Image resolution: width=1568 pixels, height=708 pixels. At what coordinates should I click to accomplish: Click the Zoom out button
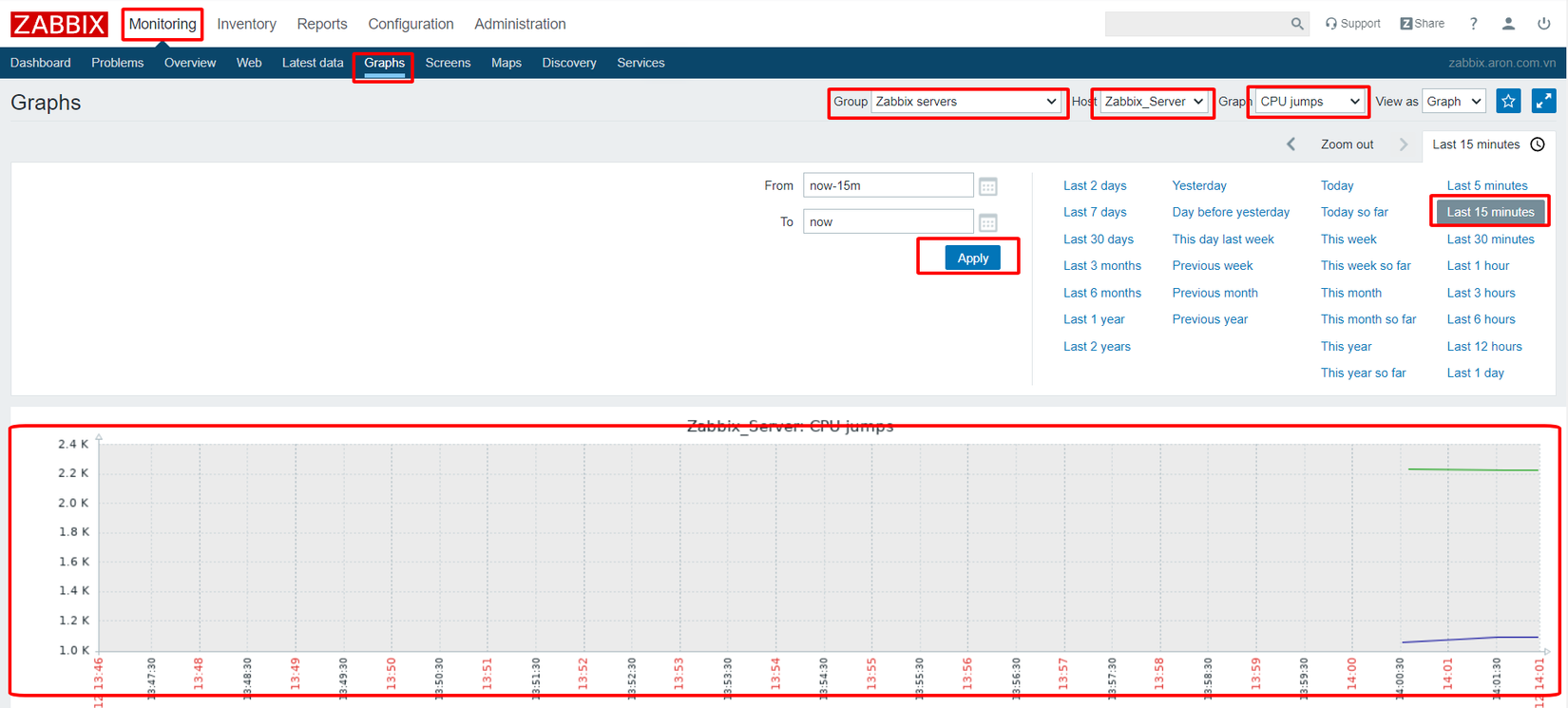pyautogui.click(x=1347, y=144)
